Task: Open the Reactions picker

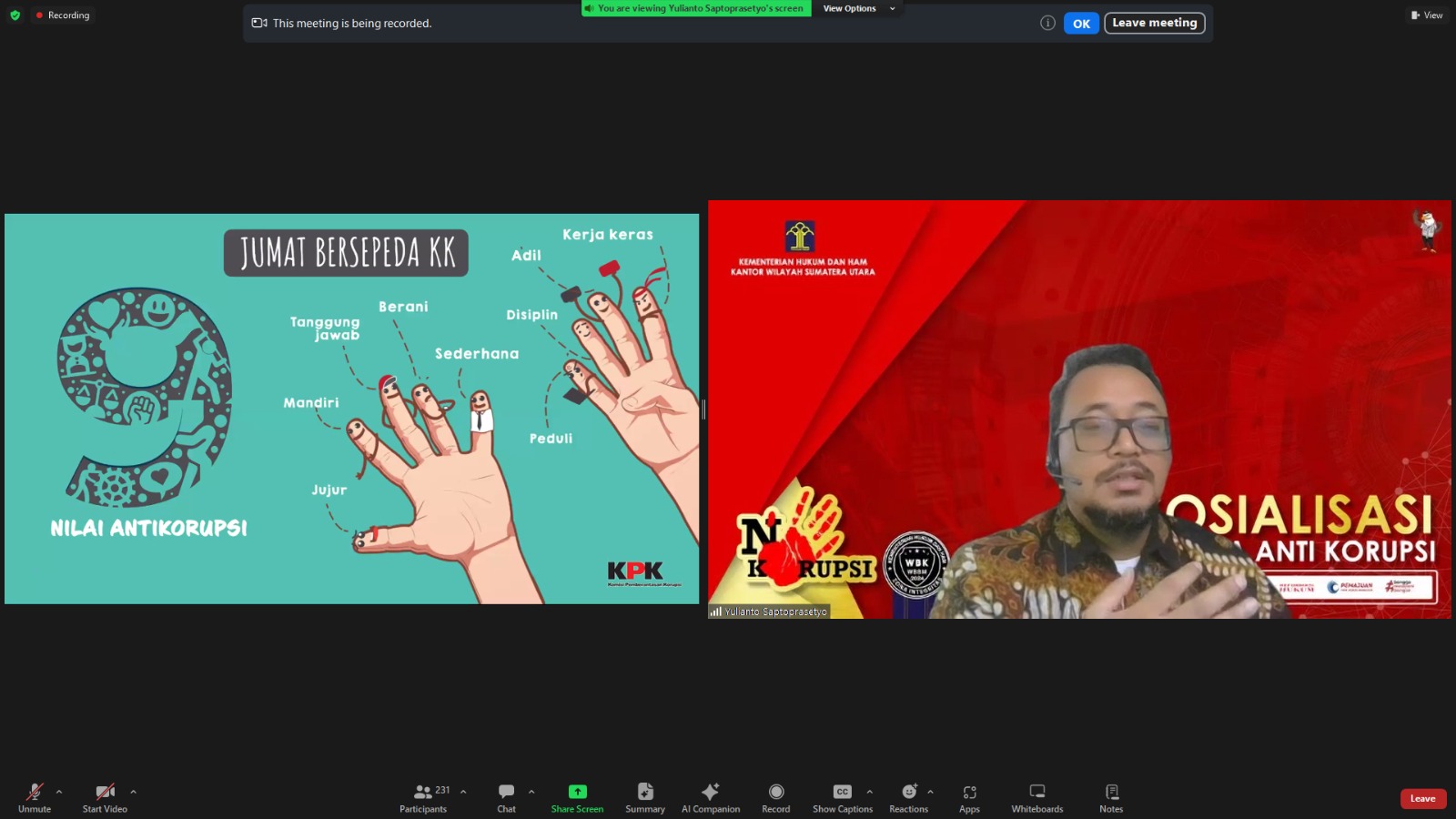Action: coord(908,797)
